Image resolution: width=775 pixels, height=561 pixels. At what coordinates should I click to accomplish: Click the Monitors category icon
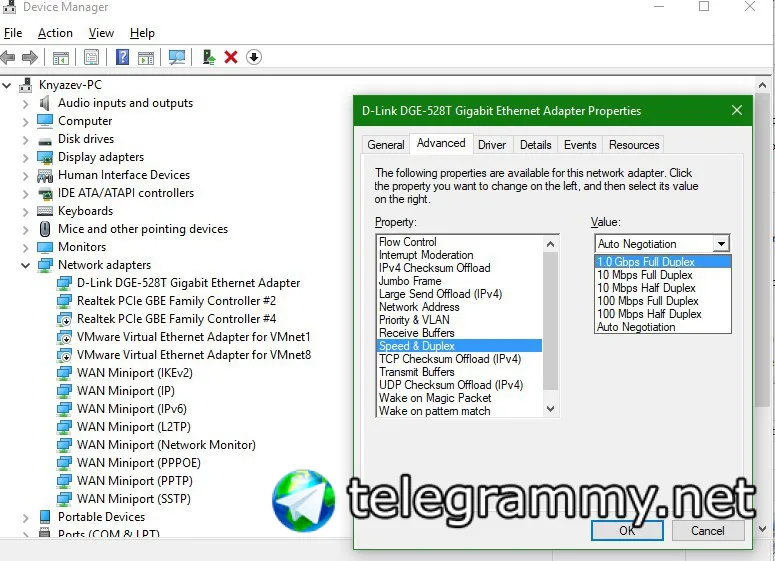[x=45, y=247]
